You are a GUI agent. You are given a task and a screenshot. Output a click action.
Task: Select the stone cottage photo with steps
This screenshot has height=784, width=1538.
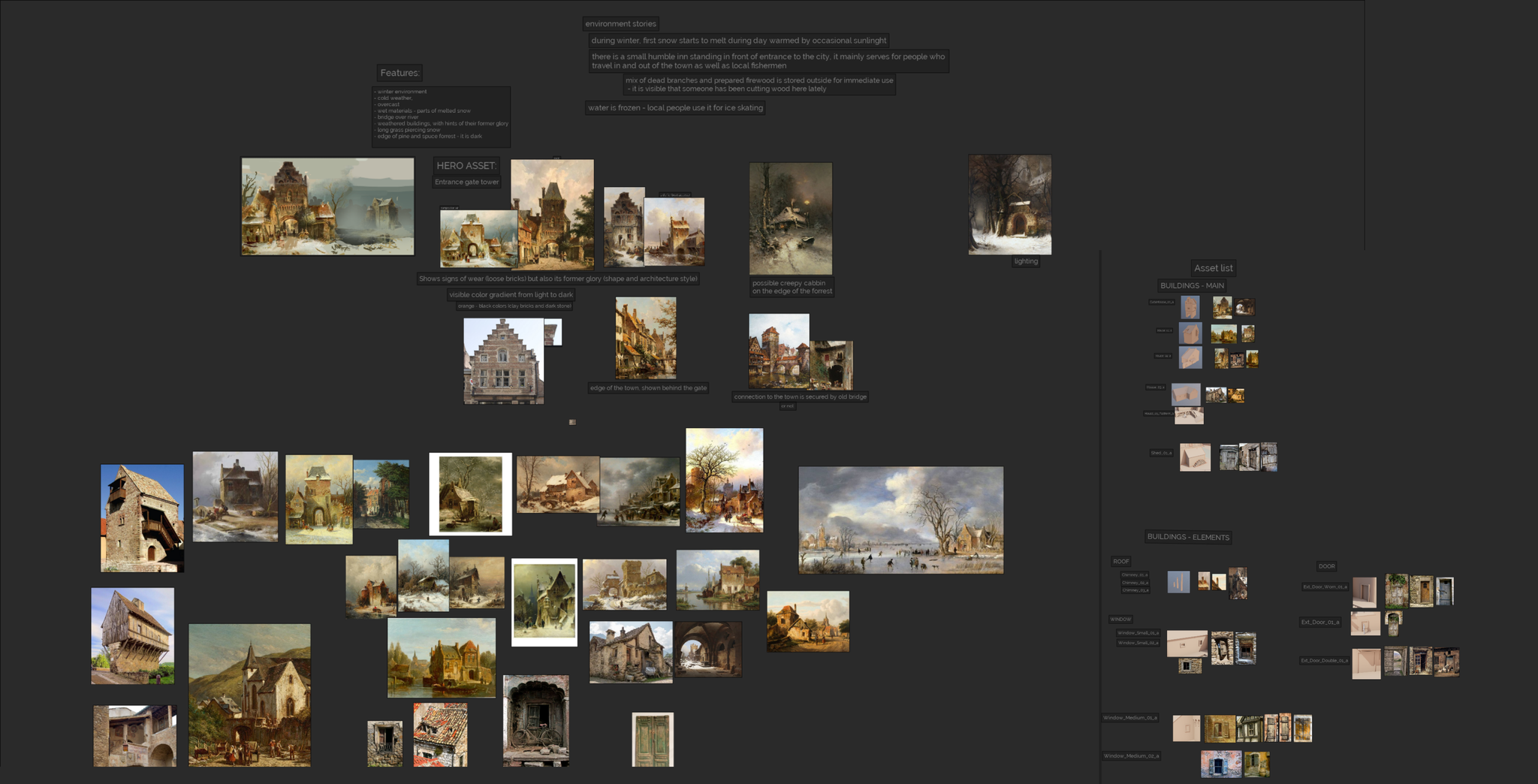[x=631, y=652]
